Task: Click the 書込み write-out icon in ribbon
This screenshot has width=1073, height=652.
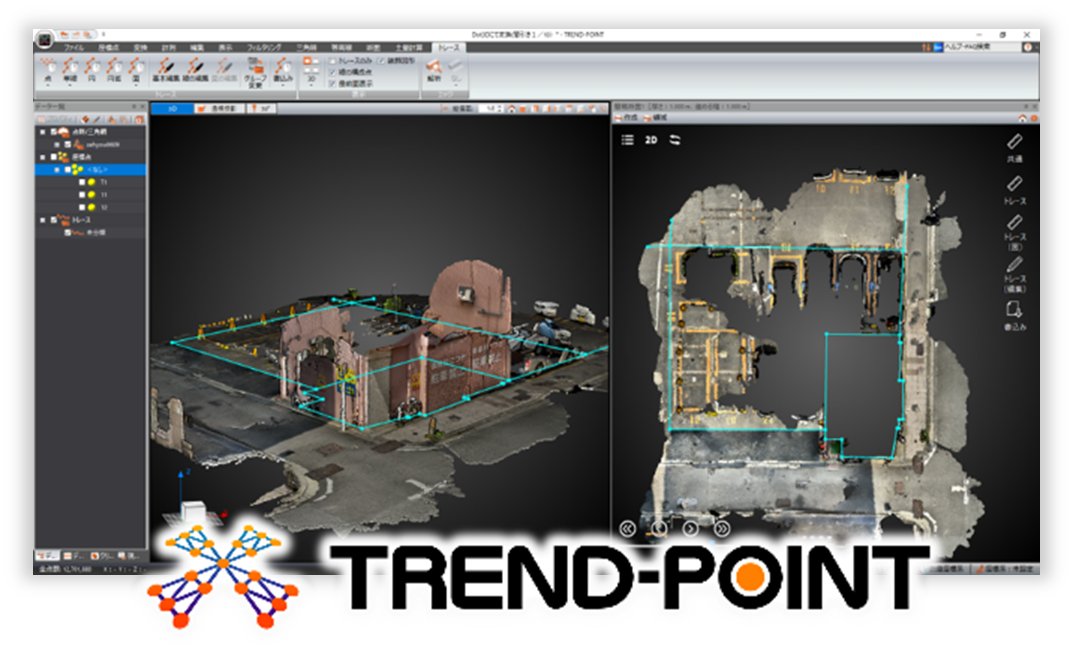Action: [283, 70]
